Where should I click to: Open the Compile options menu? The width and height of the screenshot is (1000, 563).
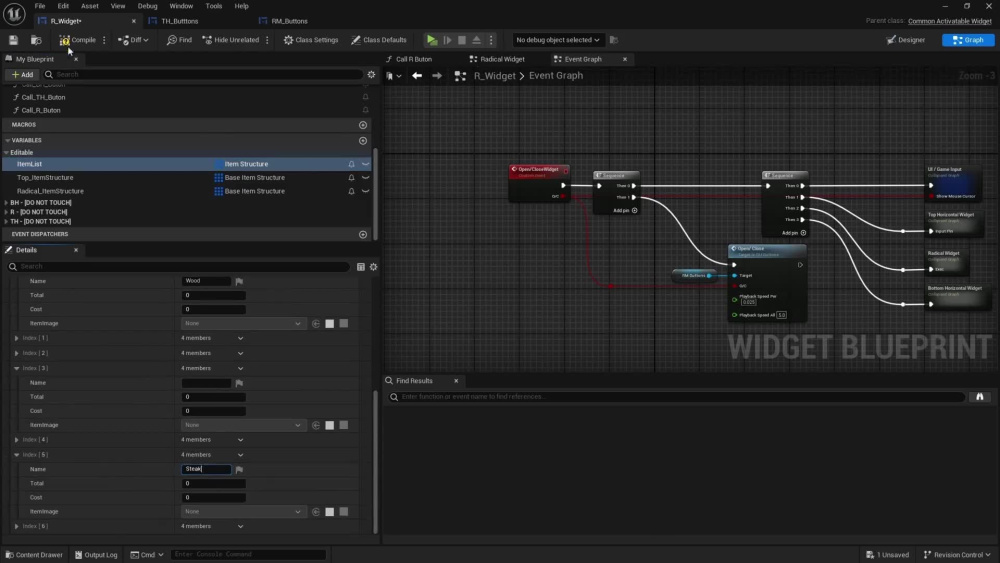[104, 40]
